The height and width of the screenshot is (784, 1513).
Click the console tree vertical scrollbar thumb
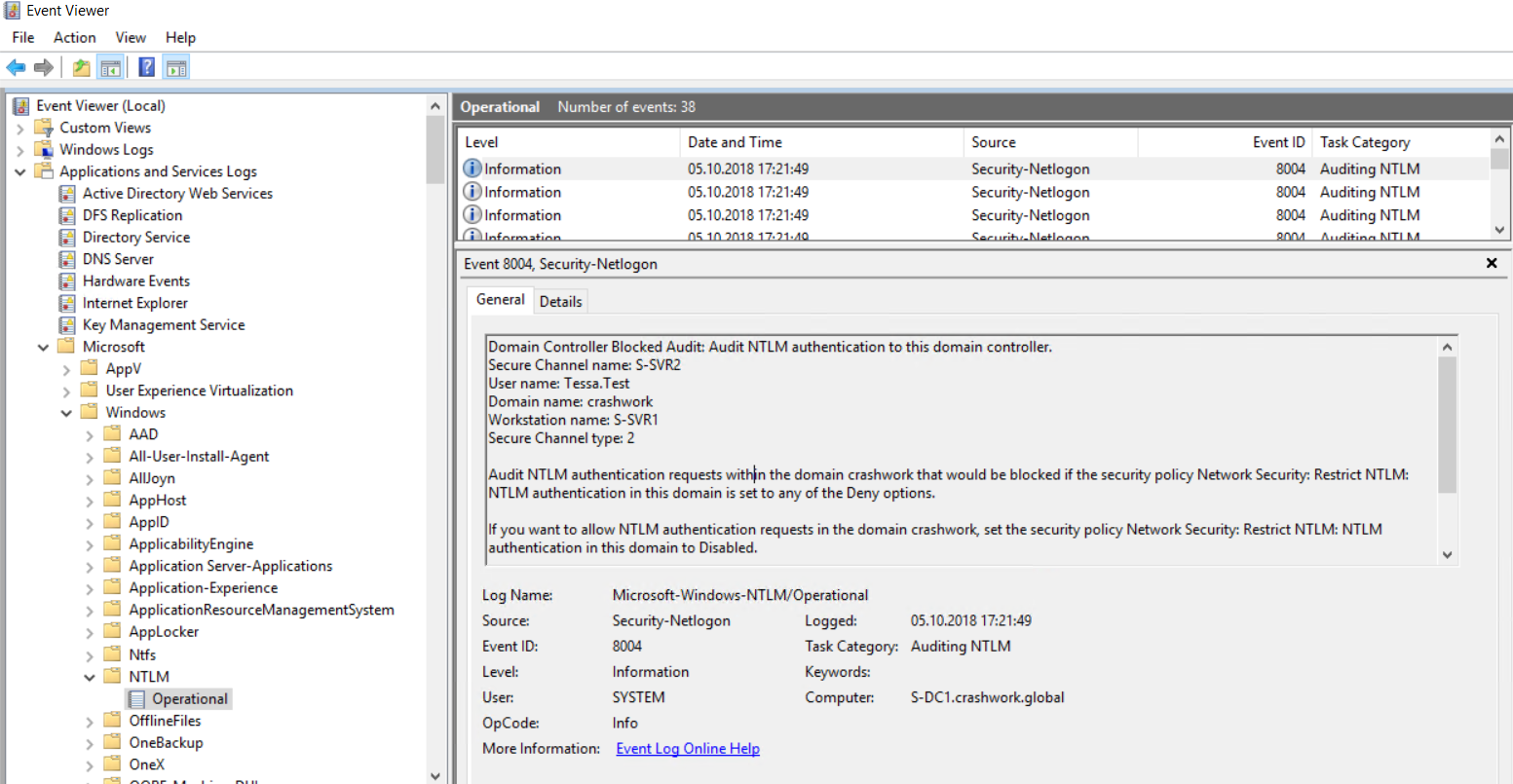click(x=435, y=148)
